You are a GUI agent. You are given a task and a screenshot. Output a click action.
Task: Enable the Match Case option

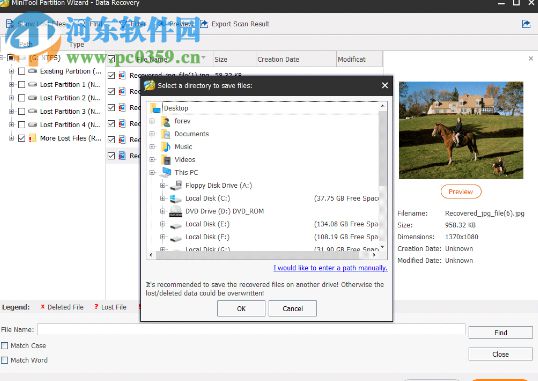[x=4, y=345]
